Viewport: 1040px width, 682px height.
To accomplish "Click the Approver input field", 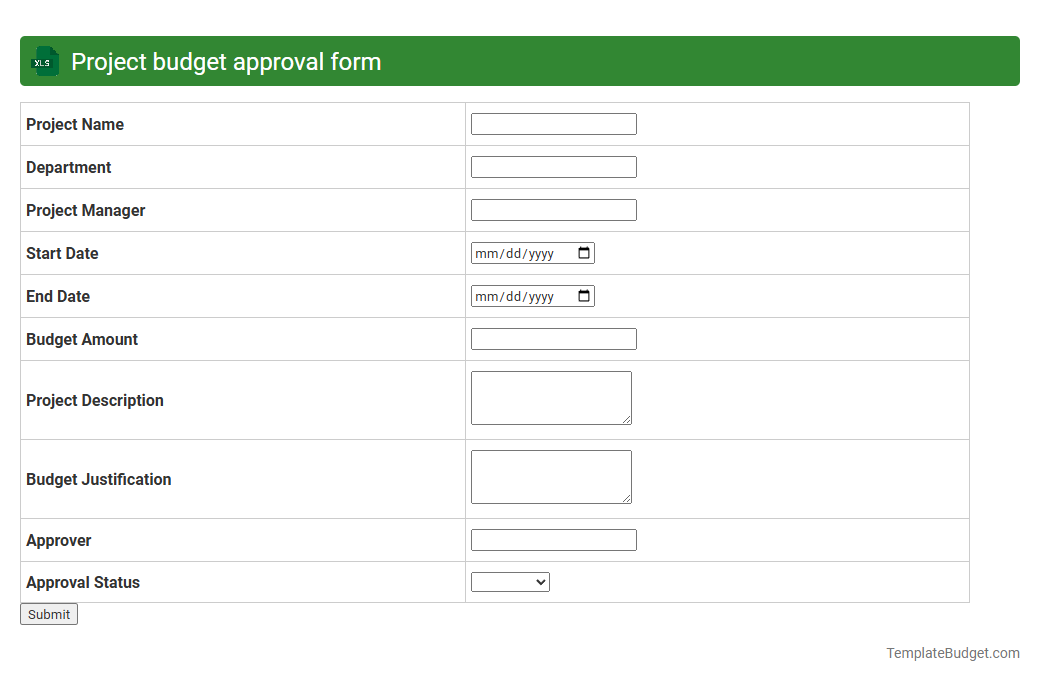I will pyautogui.click(x=553, y=539).
